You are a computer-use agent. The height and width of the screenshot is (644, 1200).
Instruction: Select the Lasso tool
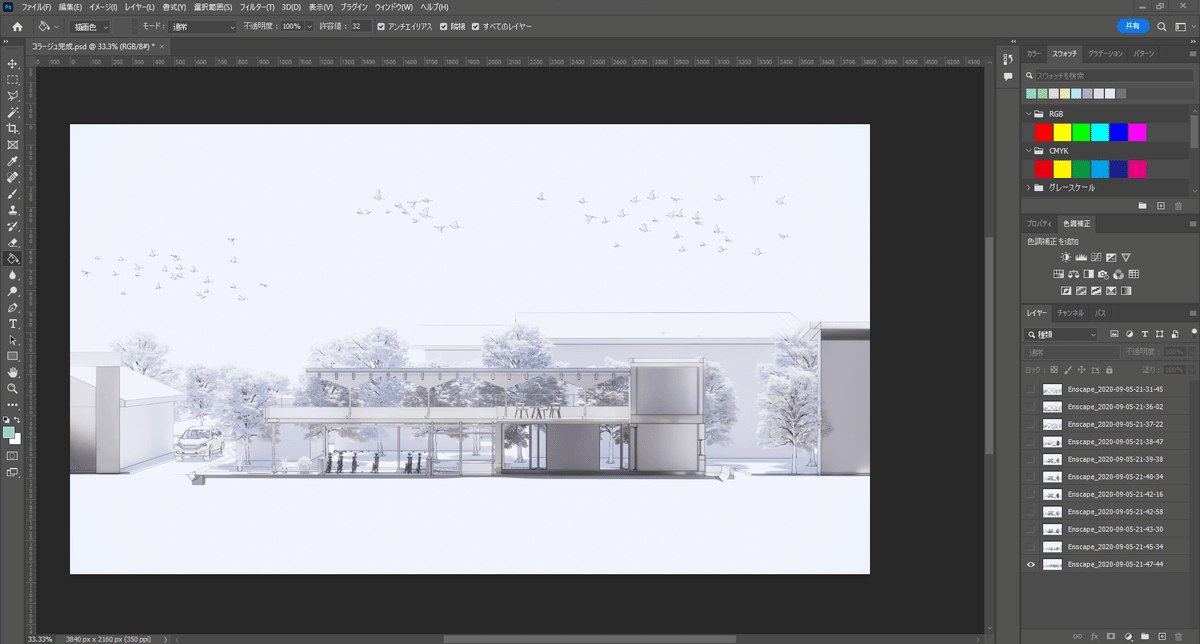[13, 96]
